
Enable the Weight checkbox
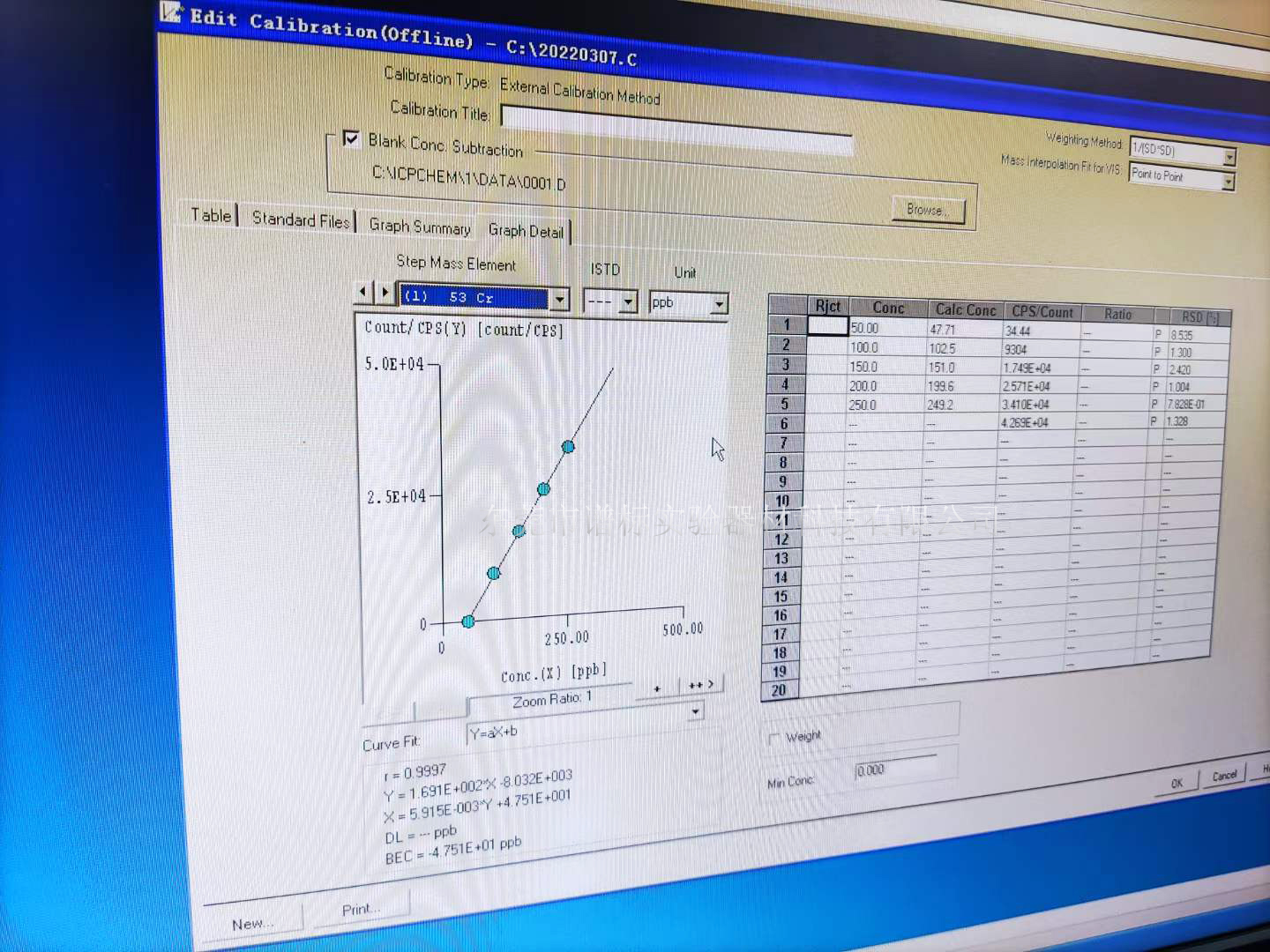point(774,739)
